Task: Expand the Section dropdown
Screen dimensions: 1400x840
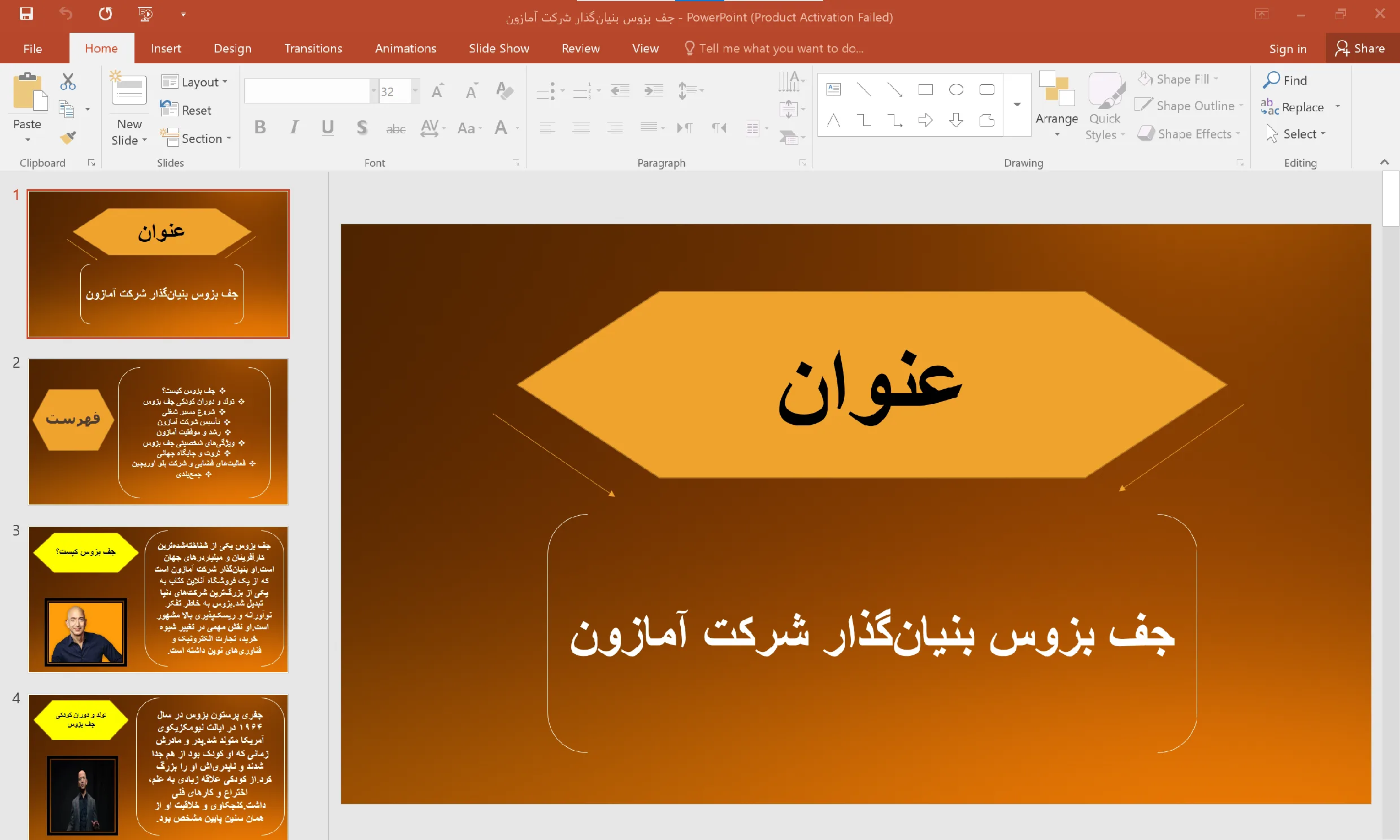Action: (196, 138)
